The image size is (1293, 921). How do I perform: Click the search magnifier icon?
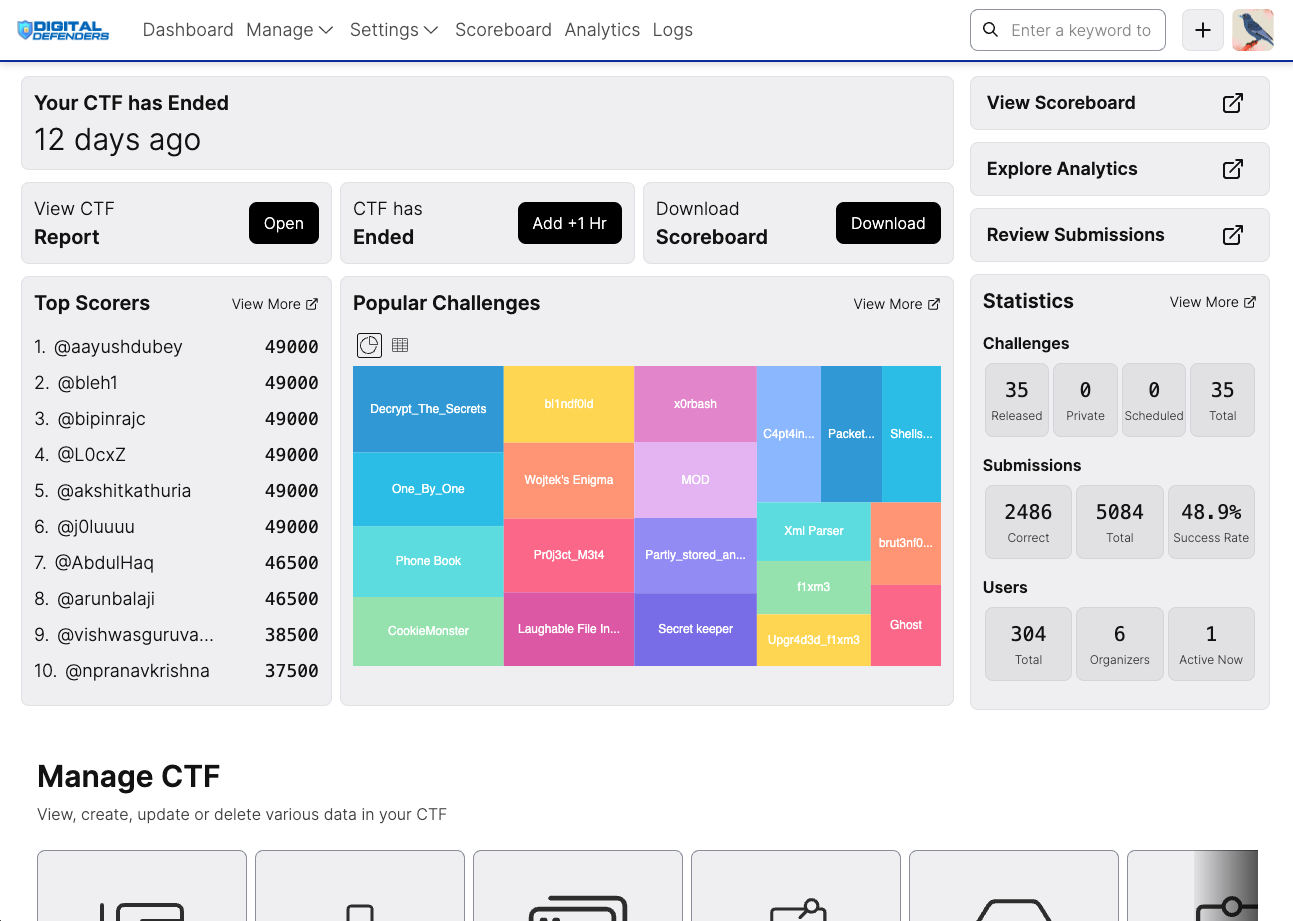[991, 30]
